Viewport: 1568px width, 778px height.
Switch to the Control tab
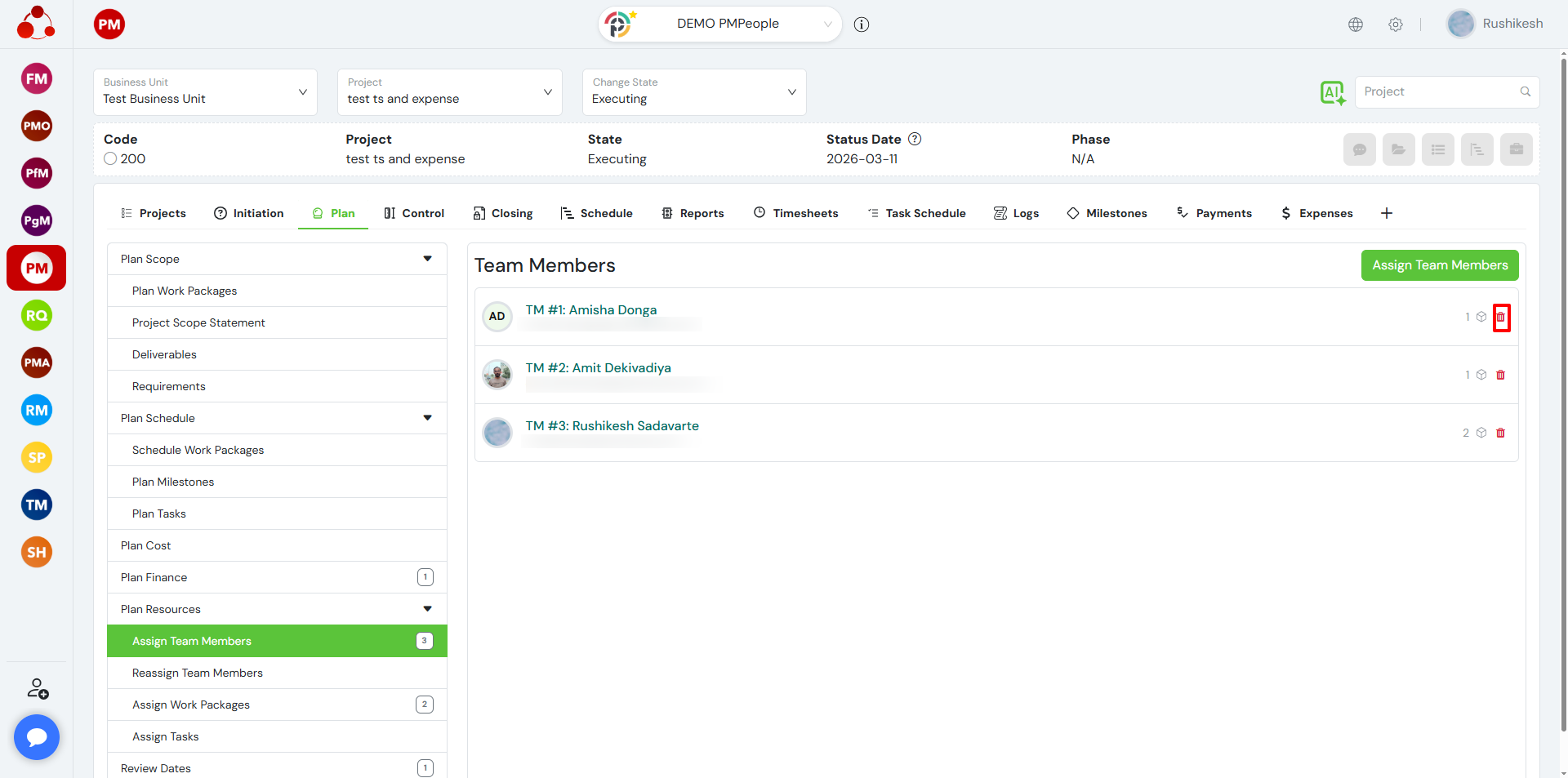click(x=414, y=213)
